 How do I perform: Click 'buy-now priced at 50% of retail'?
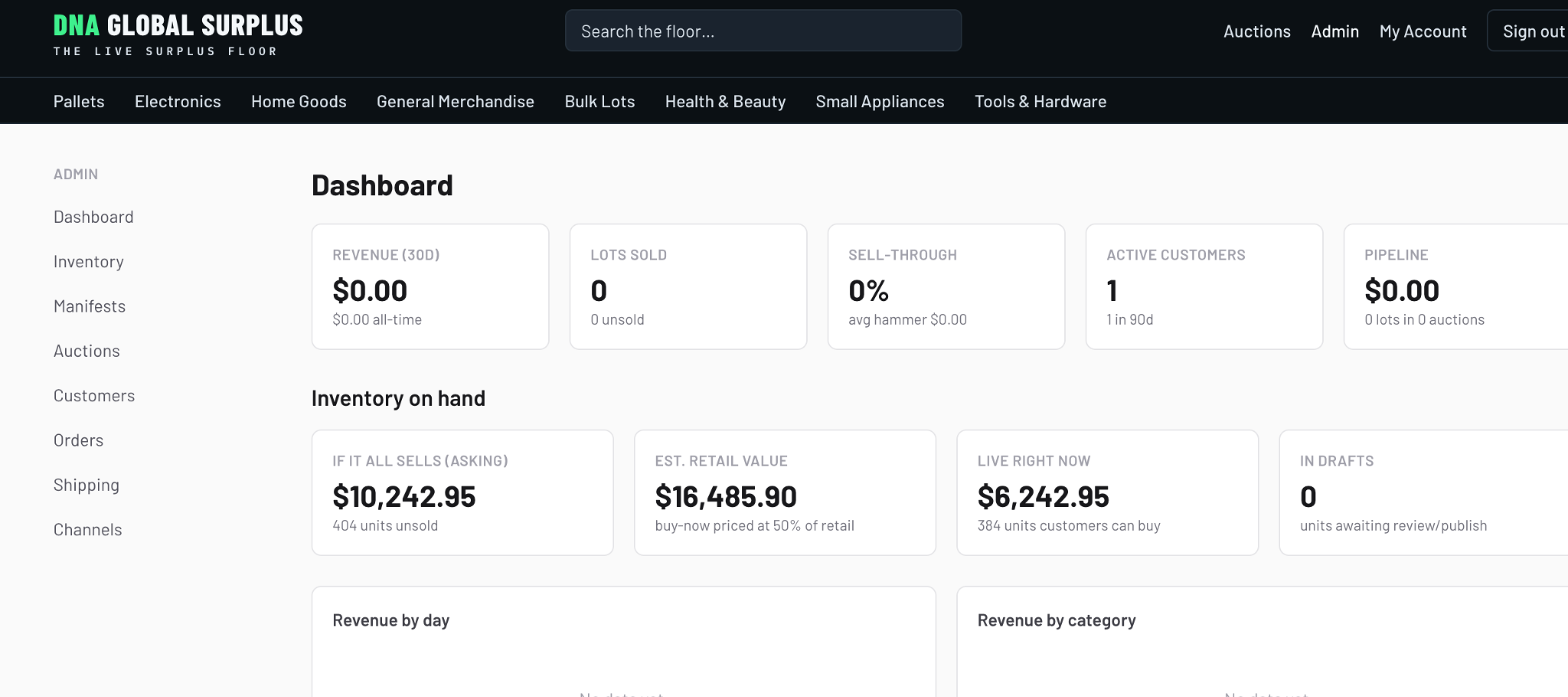tap(754, 525)
